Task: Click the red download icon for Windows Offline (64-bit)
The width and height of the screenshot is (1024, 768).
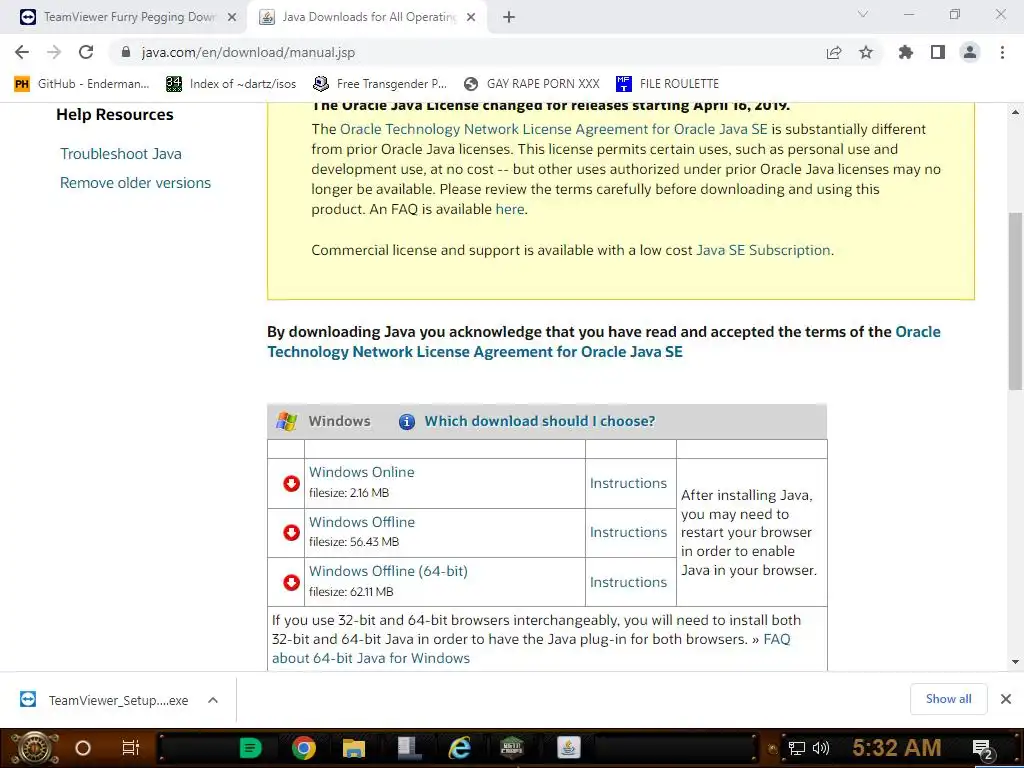Action: pyautogui.click(x=291, y=582)
